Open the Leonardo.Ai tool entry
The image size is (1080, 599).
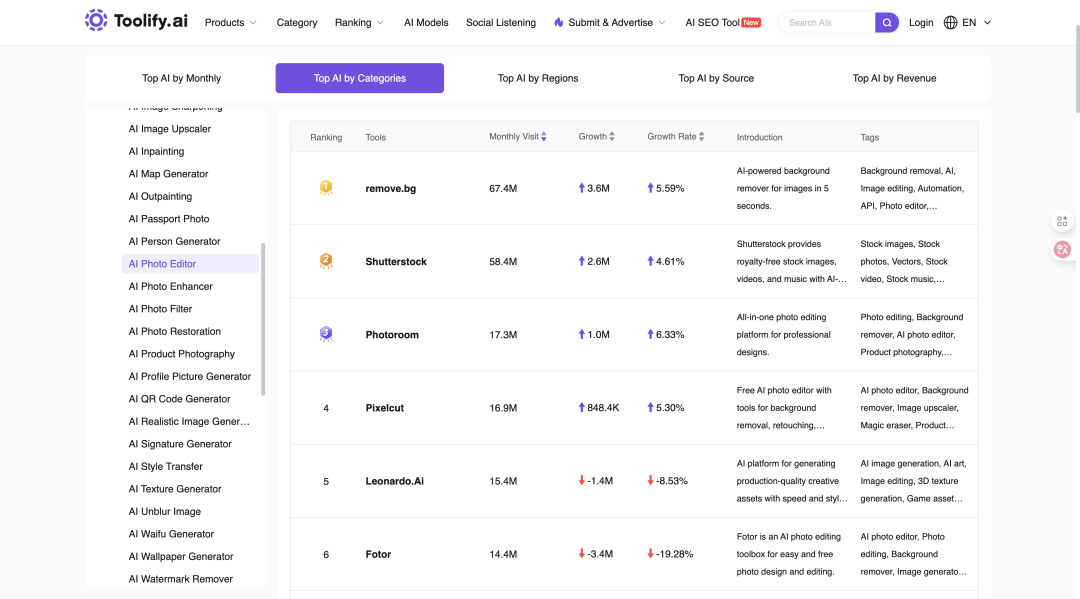click(395, 481)
